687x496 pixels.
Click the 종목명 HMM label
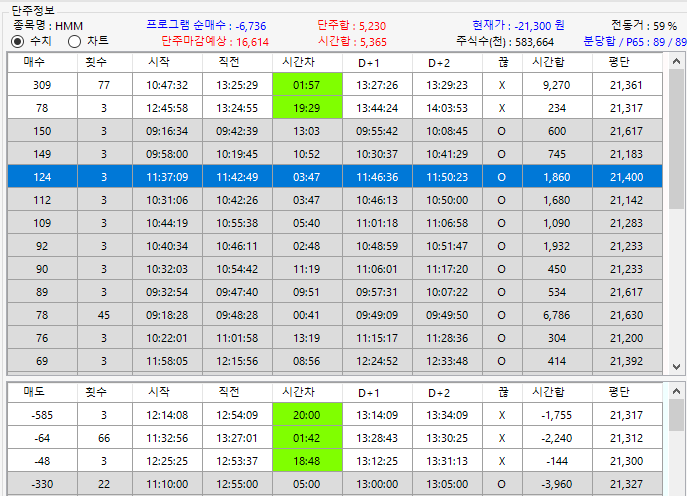click(48, 26)
